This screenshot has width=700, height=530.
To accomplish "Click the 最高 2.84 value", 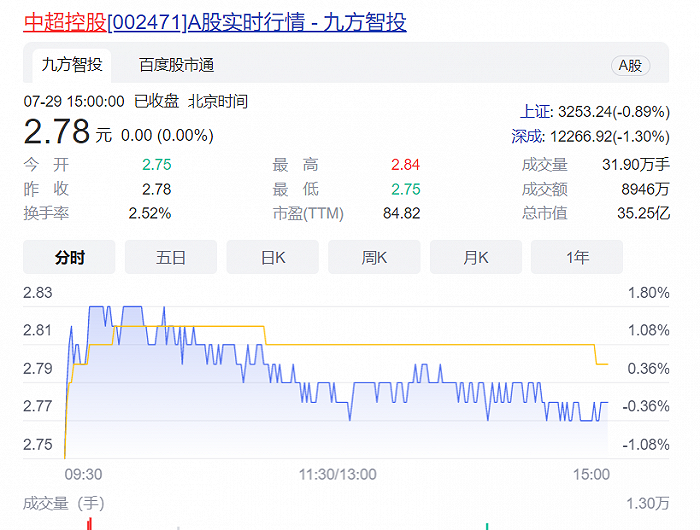I will coord(405,165).
